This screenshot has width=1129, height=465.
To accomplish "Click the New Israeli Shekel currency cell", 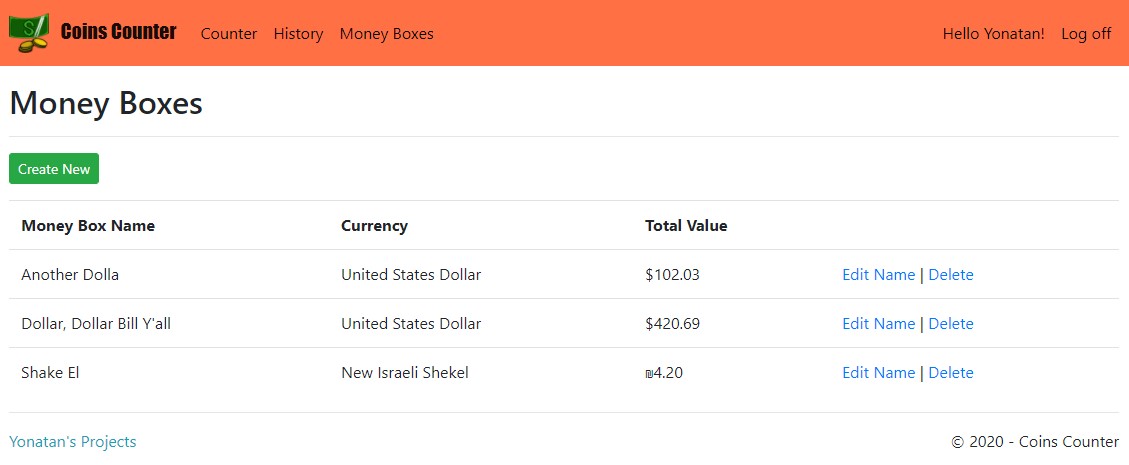I will pos(405,373).
